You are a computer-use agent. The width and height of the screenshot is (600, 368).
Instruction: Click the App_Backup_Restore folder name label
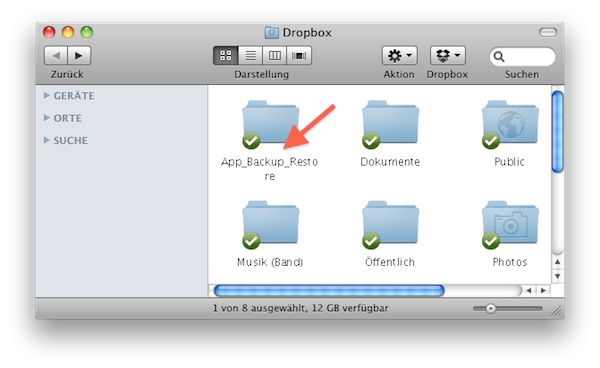(269, 169)
